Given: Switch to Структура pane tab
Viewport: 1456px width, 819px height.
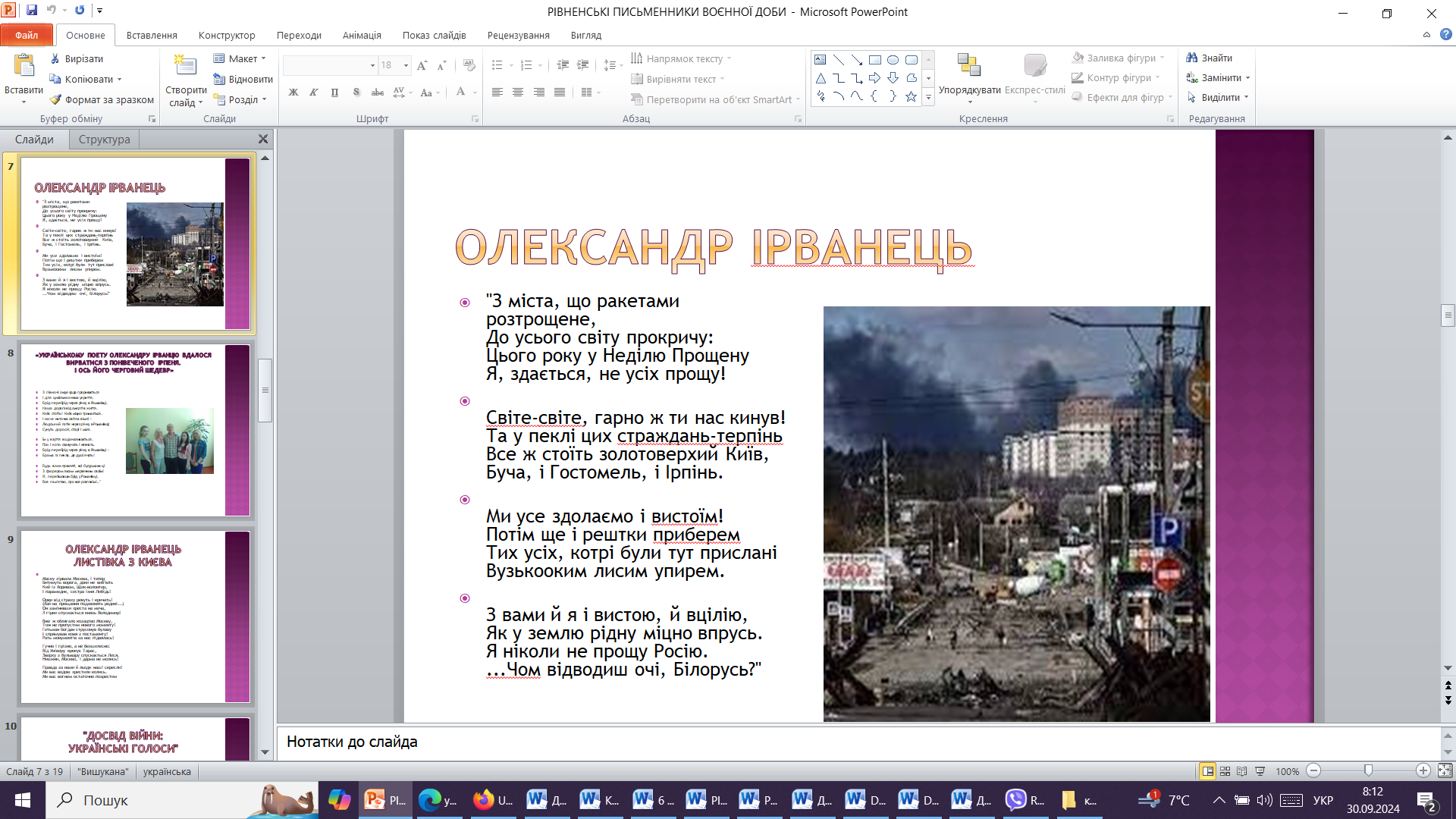Looking at the screenshot, I should click(x=104, y=140).
